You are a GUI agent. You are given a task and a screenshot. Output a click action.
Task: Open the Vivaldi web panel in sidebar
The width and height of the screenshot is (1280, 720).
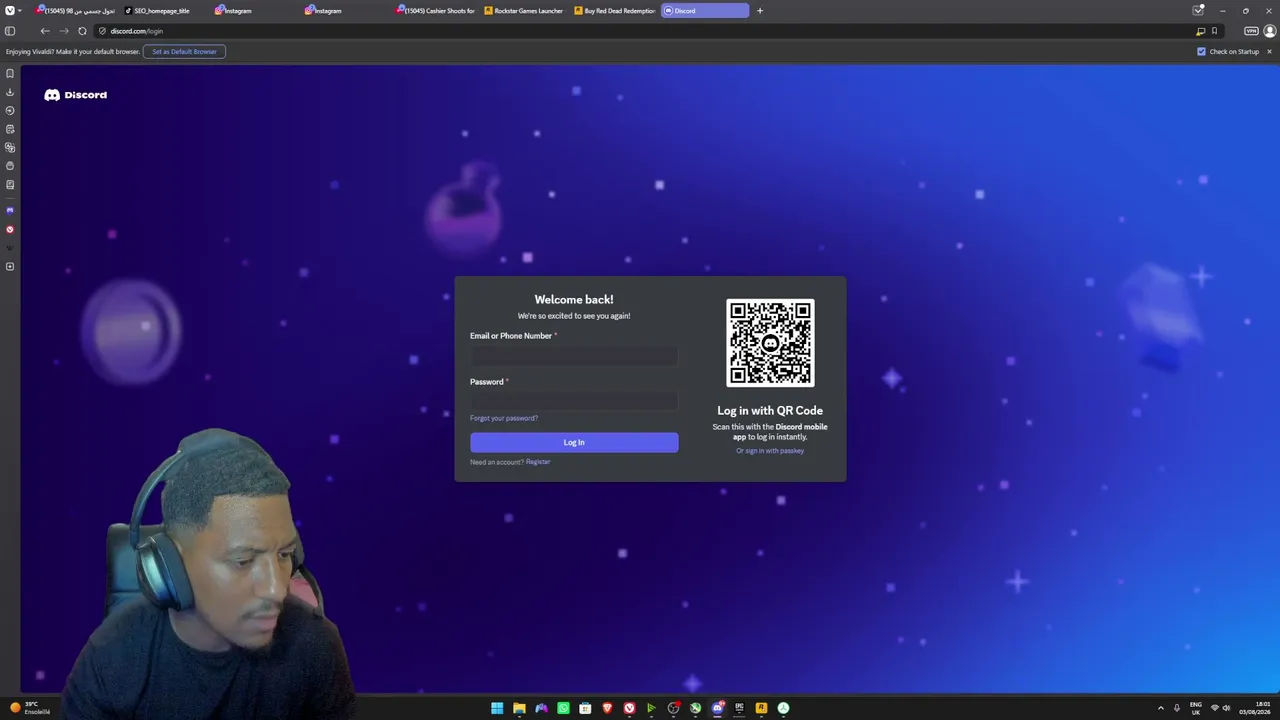point(10,229)
